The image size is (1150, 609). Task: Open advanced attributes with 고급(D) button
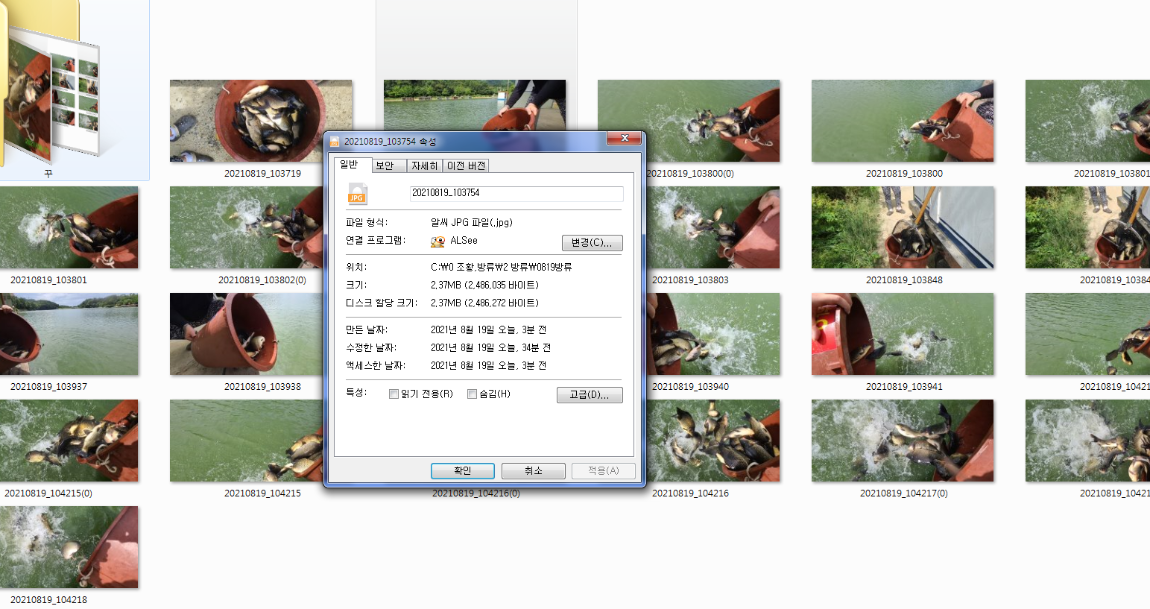[x=589, y=394]
